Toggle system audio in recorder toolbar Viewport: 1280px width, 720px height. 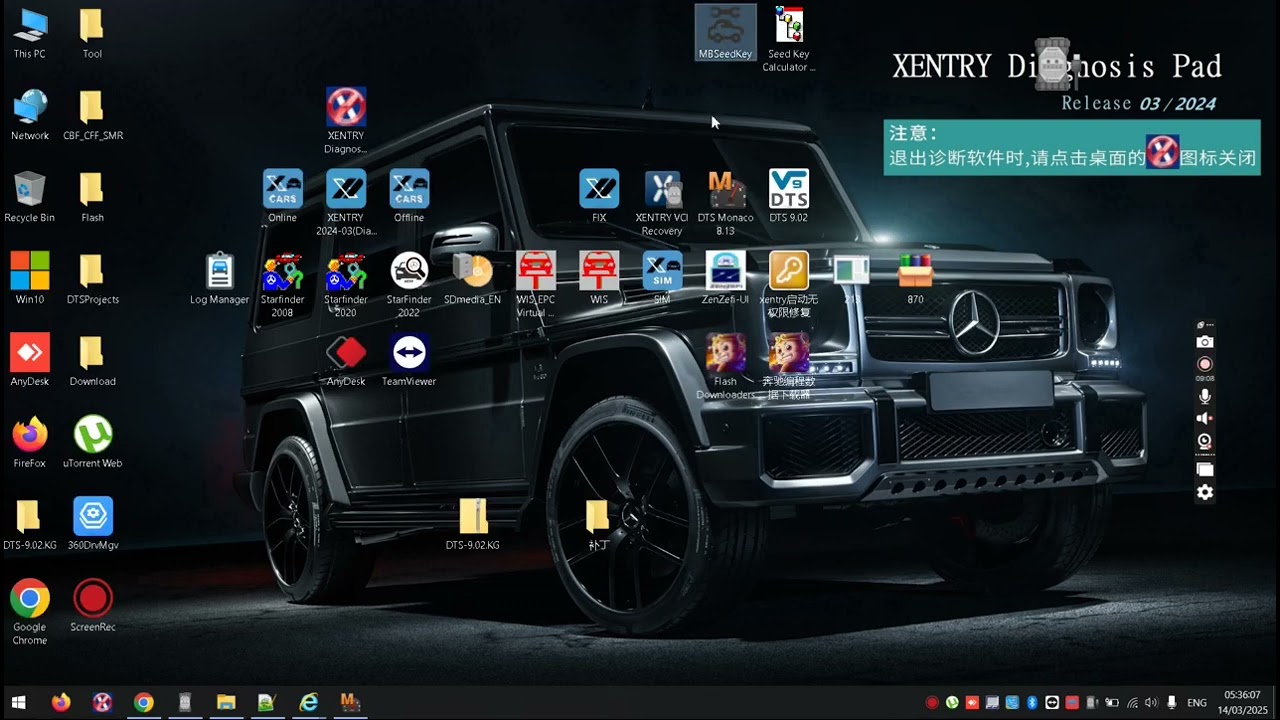coord(1205,419)
